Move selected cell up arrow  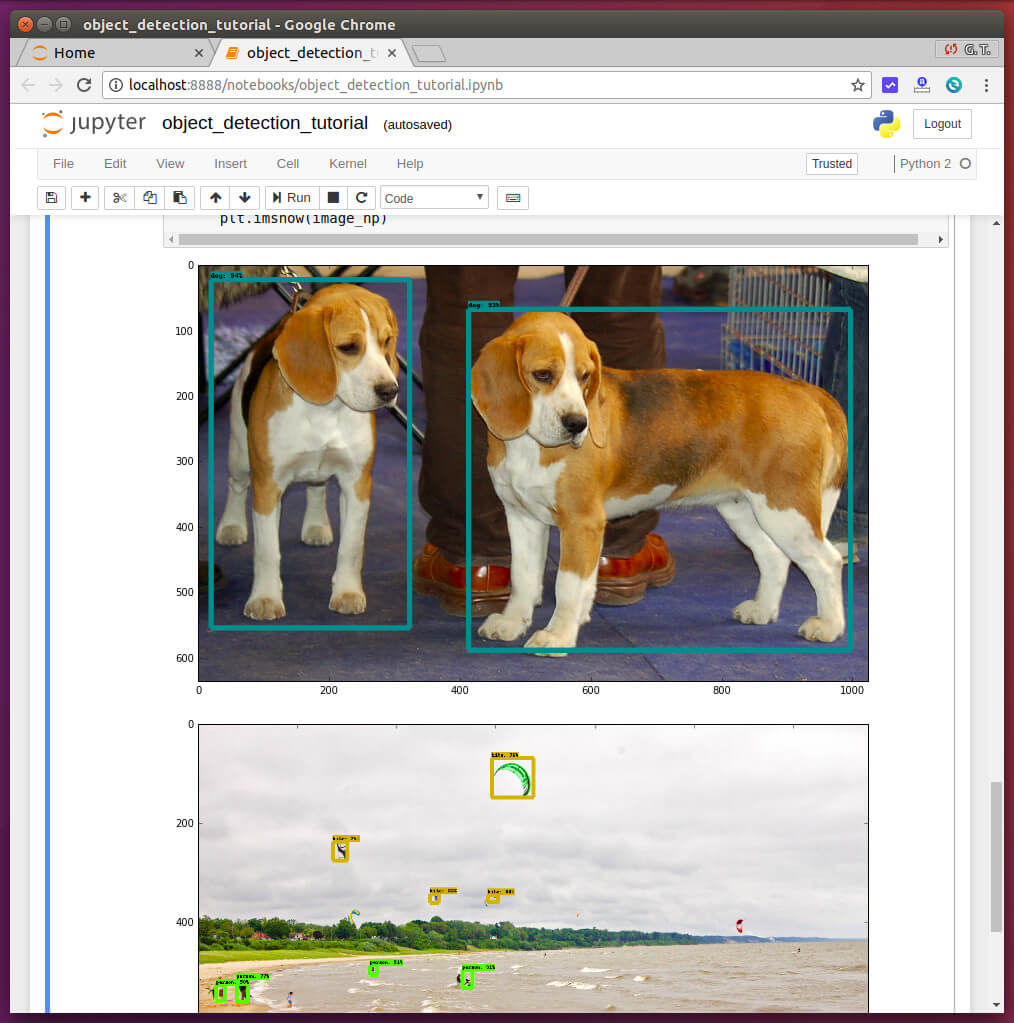215,198
